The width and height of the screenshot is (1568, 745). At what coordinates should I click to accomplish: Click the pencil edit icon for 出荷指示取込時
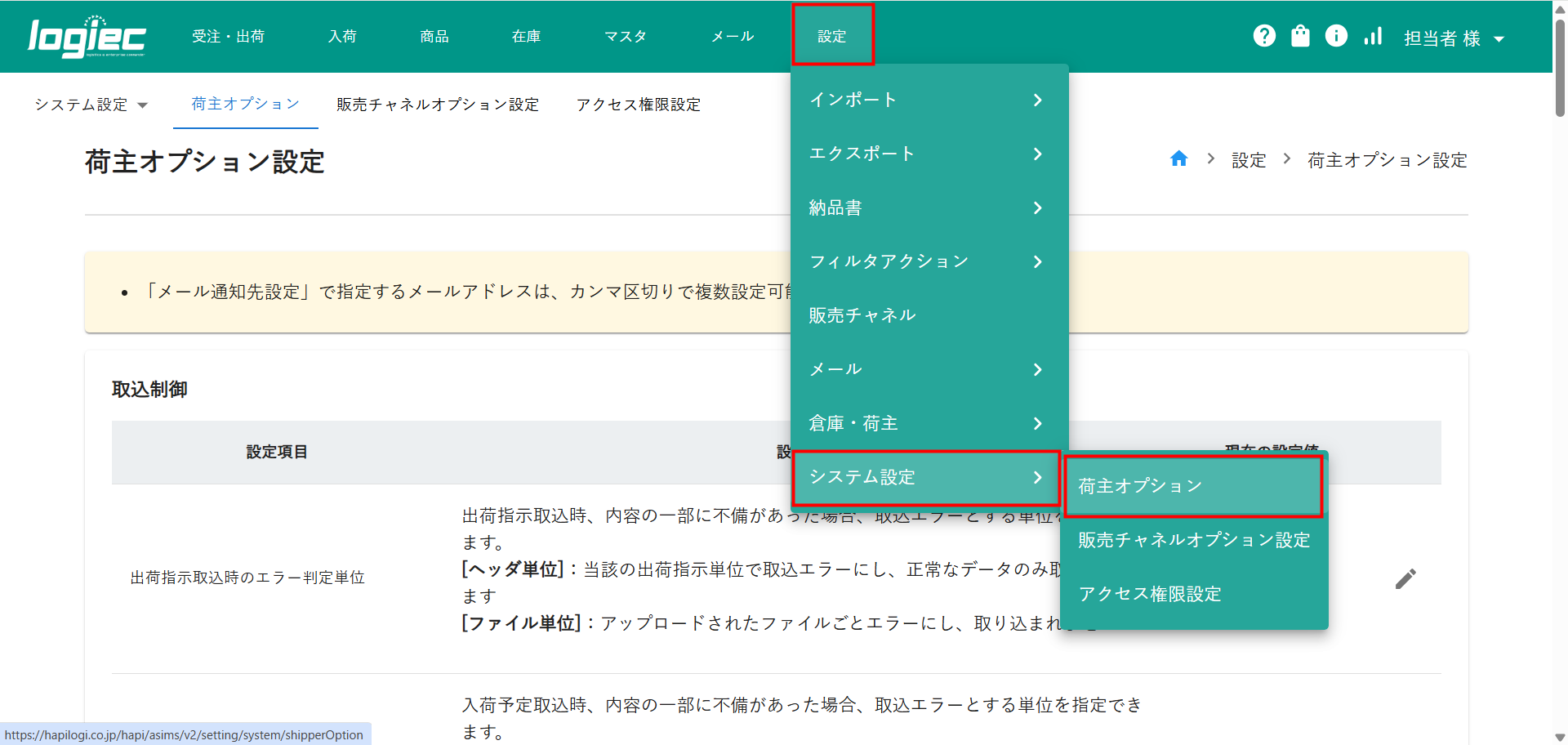(x=1405, y=578)
